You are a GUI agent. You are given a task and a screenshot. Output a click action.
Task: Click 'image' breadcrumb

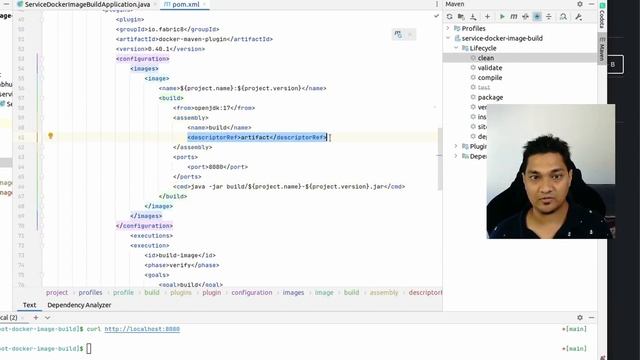[324, 292]
